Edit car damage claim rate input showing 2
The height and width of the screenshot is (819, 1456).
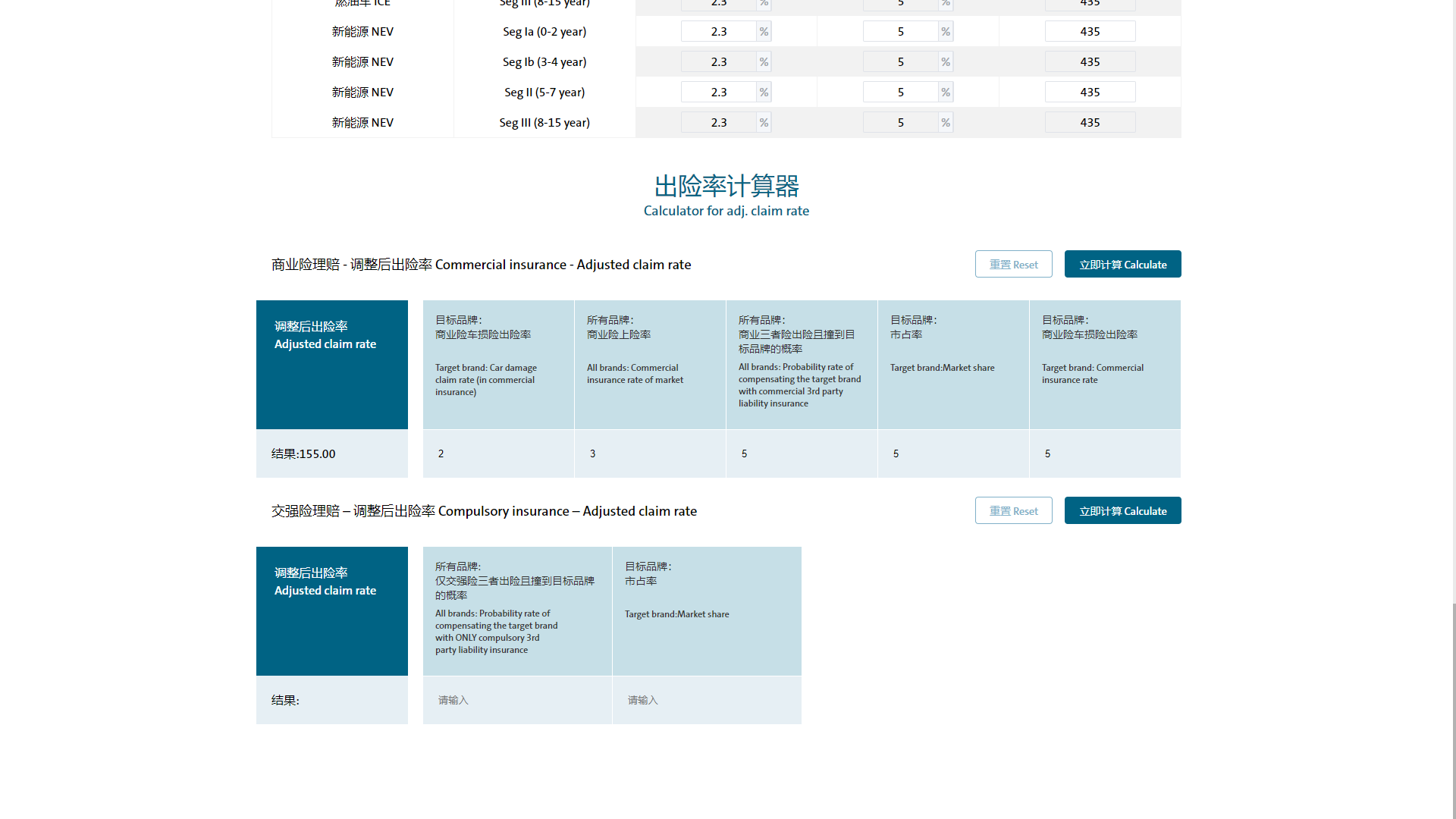(x=497, y=453)
